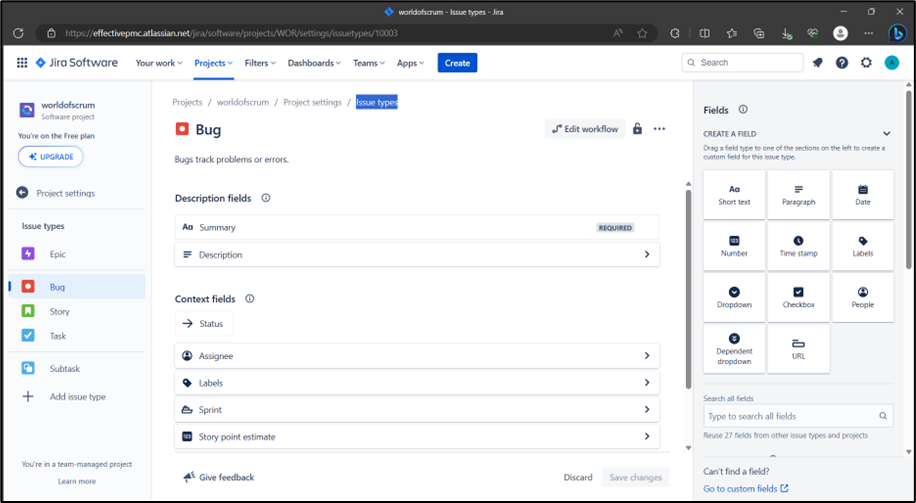Open the settings gear icon
Screen dimensions: 916x503
pyautogui.click(x=866, y=63)
